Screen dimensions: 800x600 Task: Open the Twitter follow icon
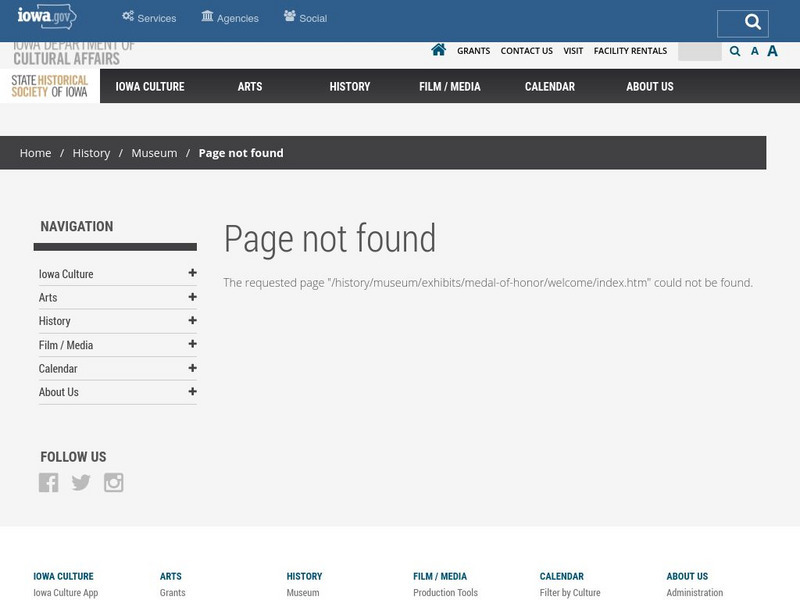click(81, 482)
